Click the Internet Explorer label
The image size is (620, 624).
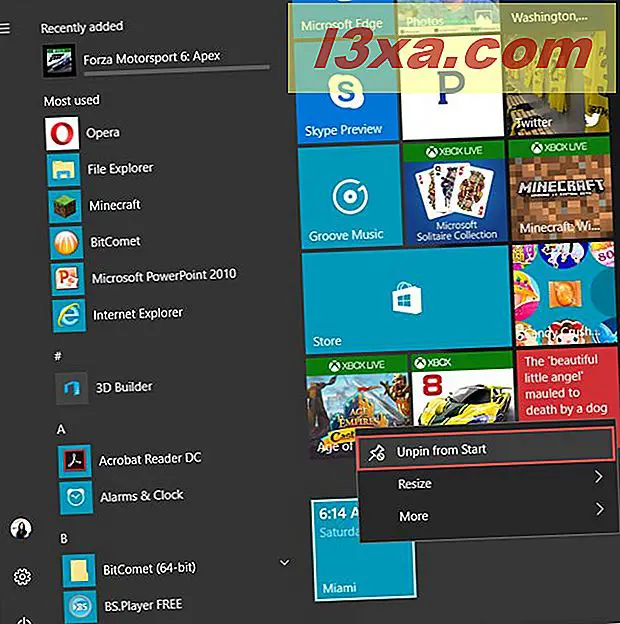tap(138, 314)
